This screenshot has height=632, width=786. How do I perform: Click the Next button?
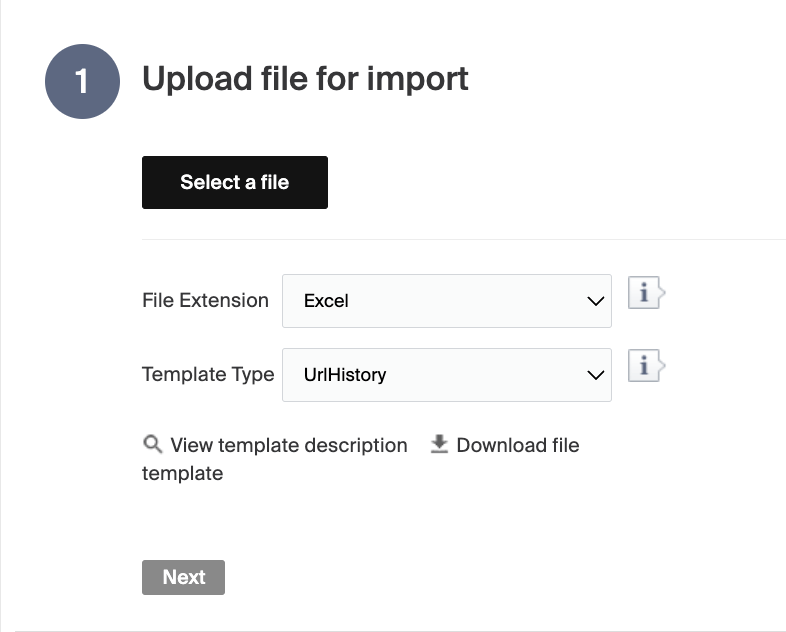pos(183,577)
